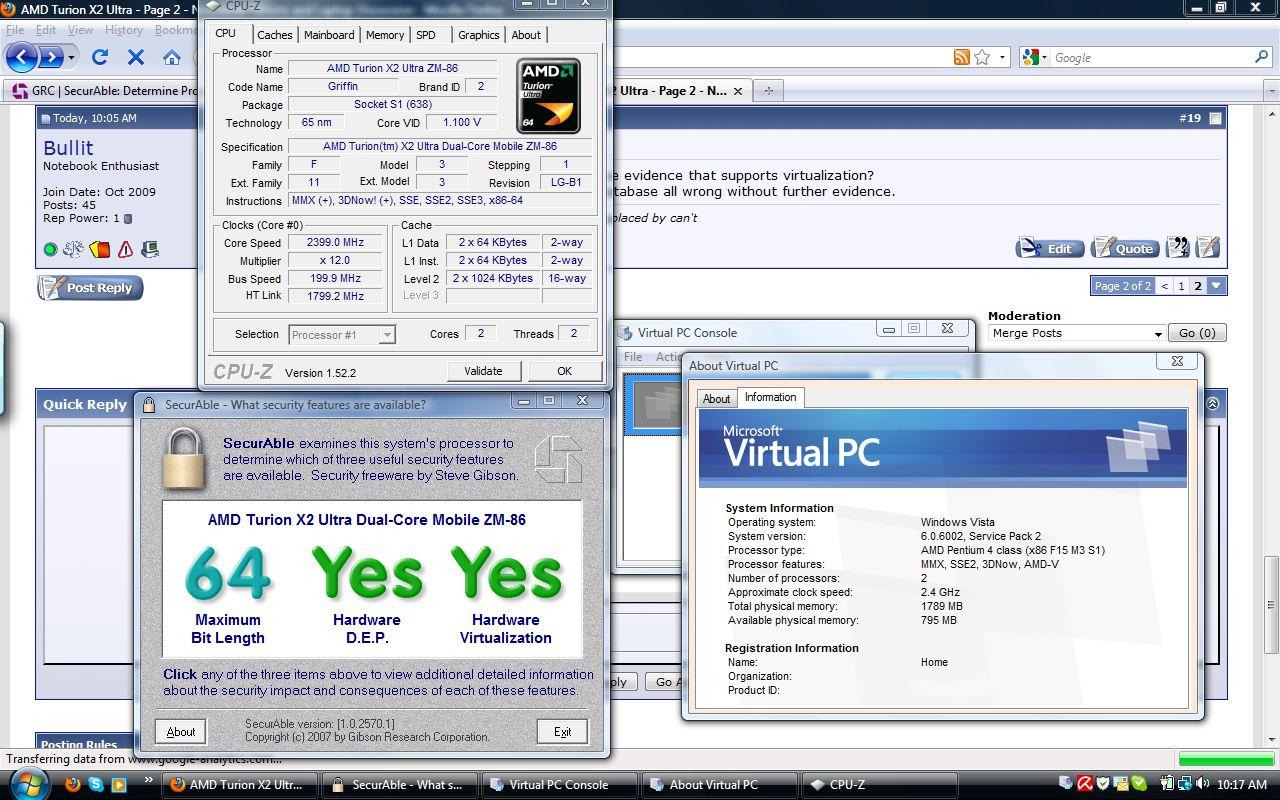Click OK in the CPU-Z window
The width and height of the screenshot is (1280, 800).
click(564, 371)
